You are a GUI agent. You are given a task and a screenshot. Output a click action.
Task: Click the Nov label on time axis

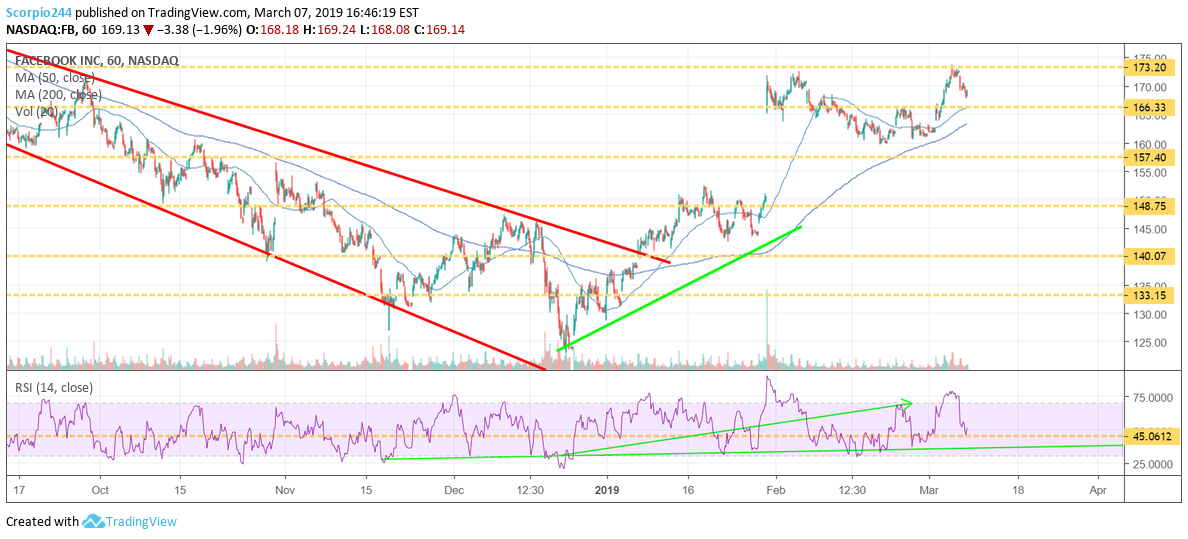pyautogui.click(x=285, y=490)
